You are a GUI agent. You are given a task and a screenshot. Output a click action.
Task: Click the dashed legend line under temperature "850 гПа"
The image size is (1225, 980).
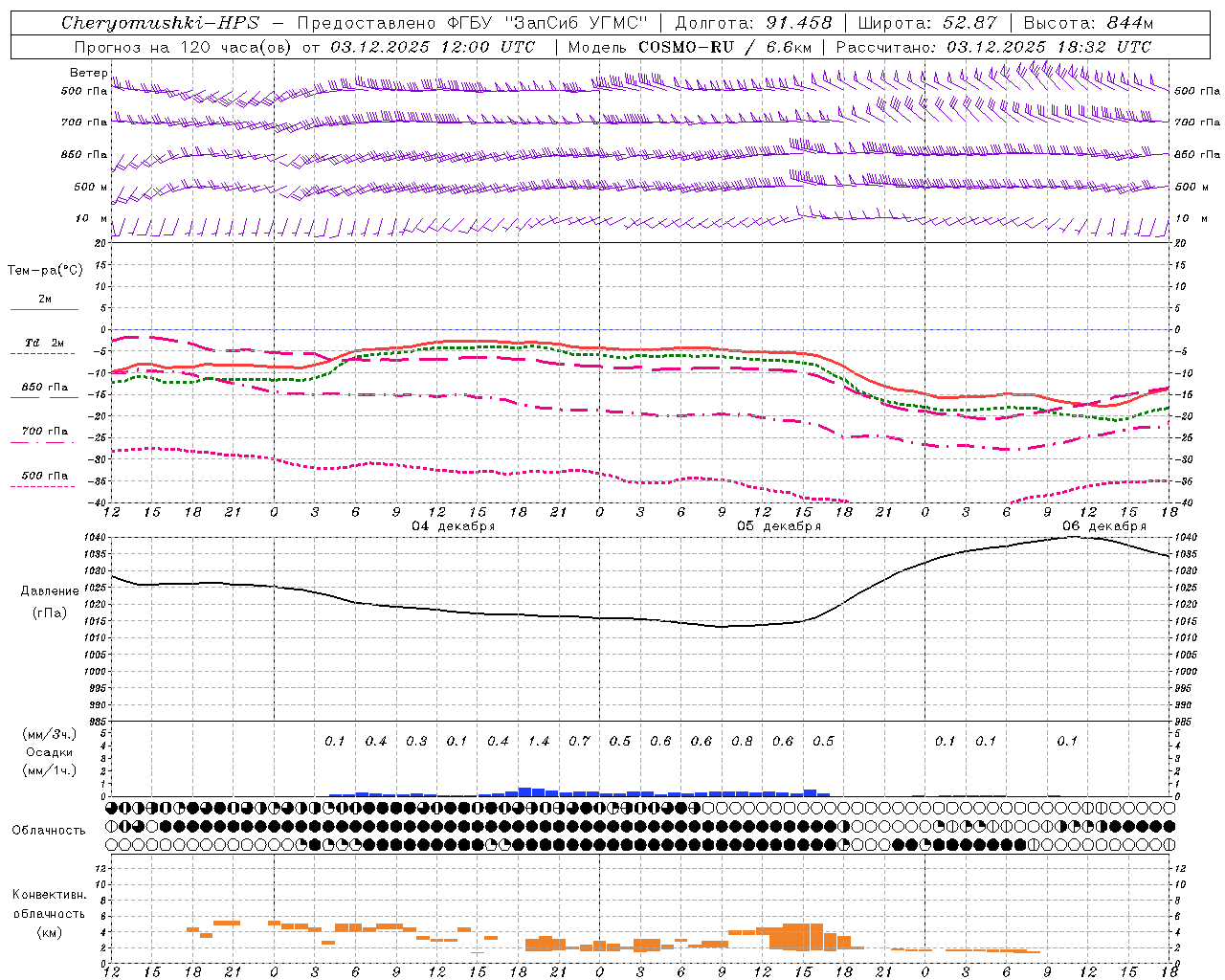click(x=44, y=397)
